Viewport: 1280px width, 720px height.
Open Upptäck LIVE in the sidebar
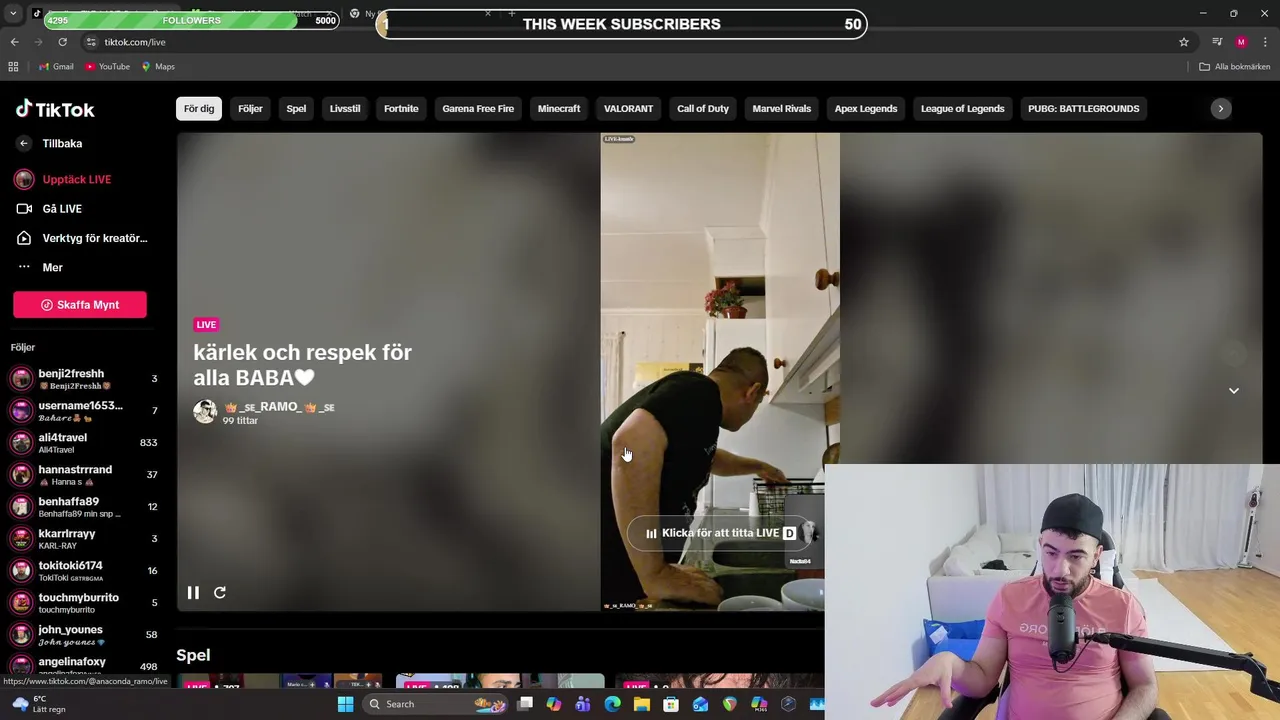pos(63,179)
